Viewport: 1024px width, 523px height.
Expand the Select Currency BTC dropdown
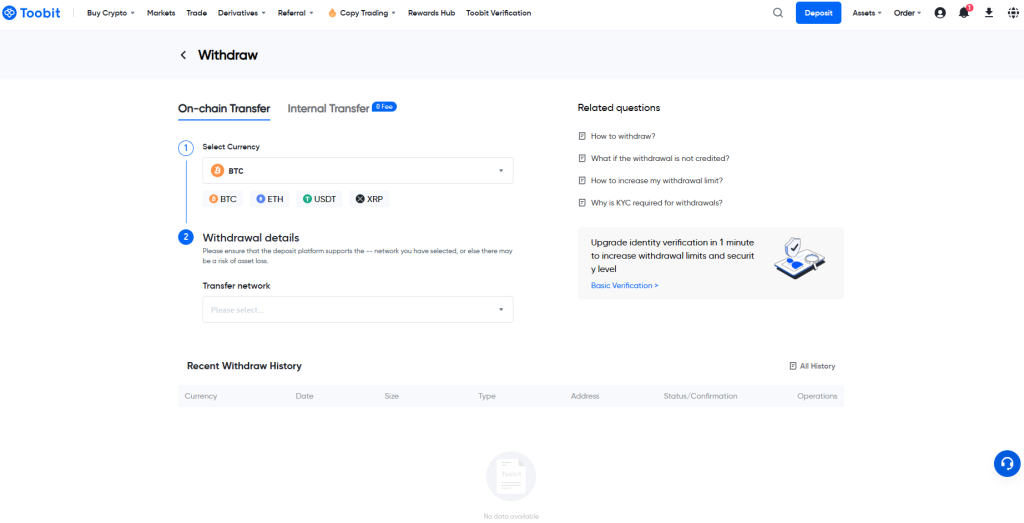click(x=358, y=171)
